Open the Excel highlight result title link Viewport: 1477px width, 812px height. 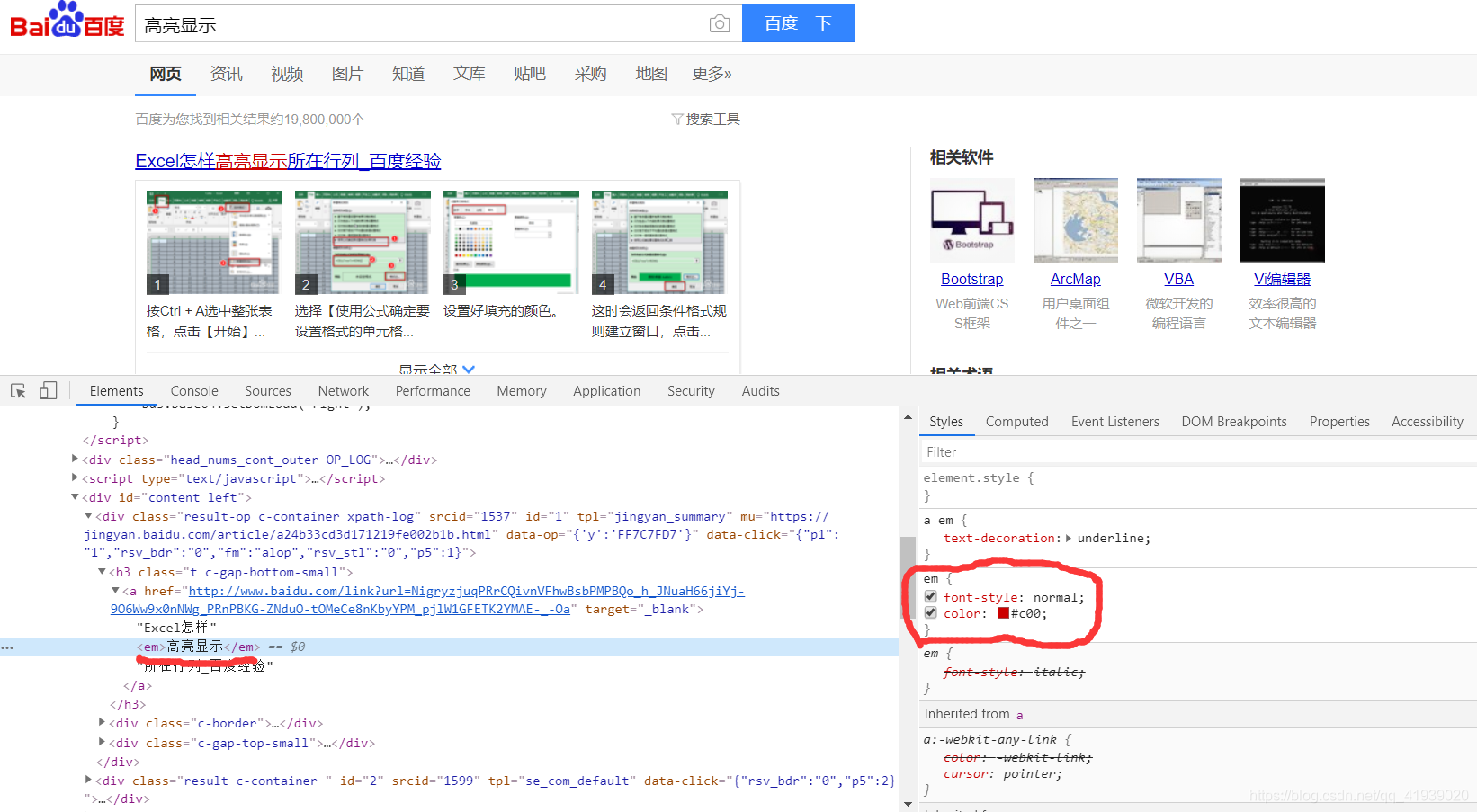point(288,161)
